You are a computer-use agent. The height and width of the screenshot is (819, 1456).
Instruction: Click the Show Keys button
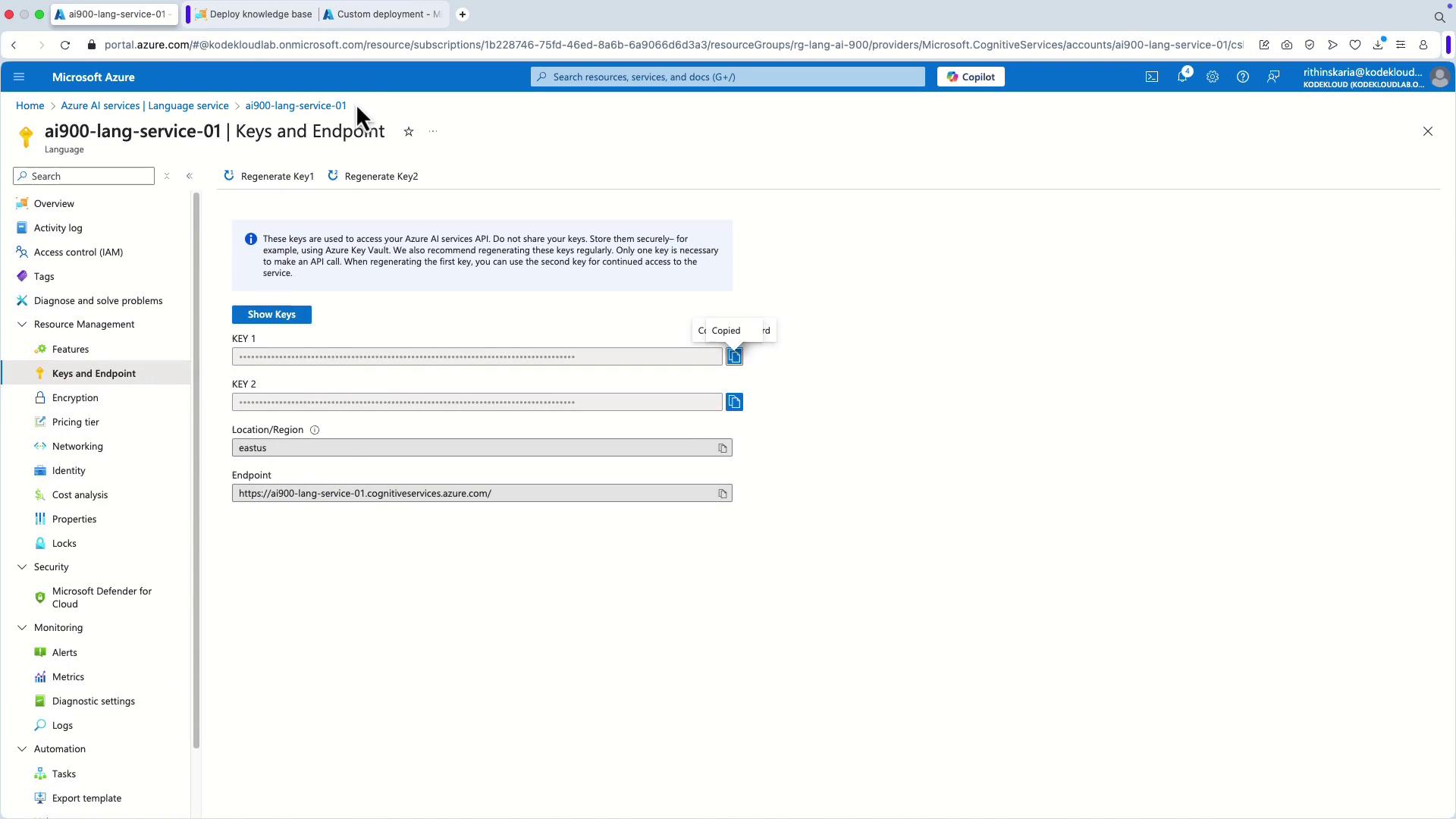(x=271, y=315)
